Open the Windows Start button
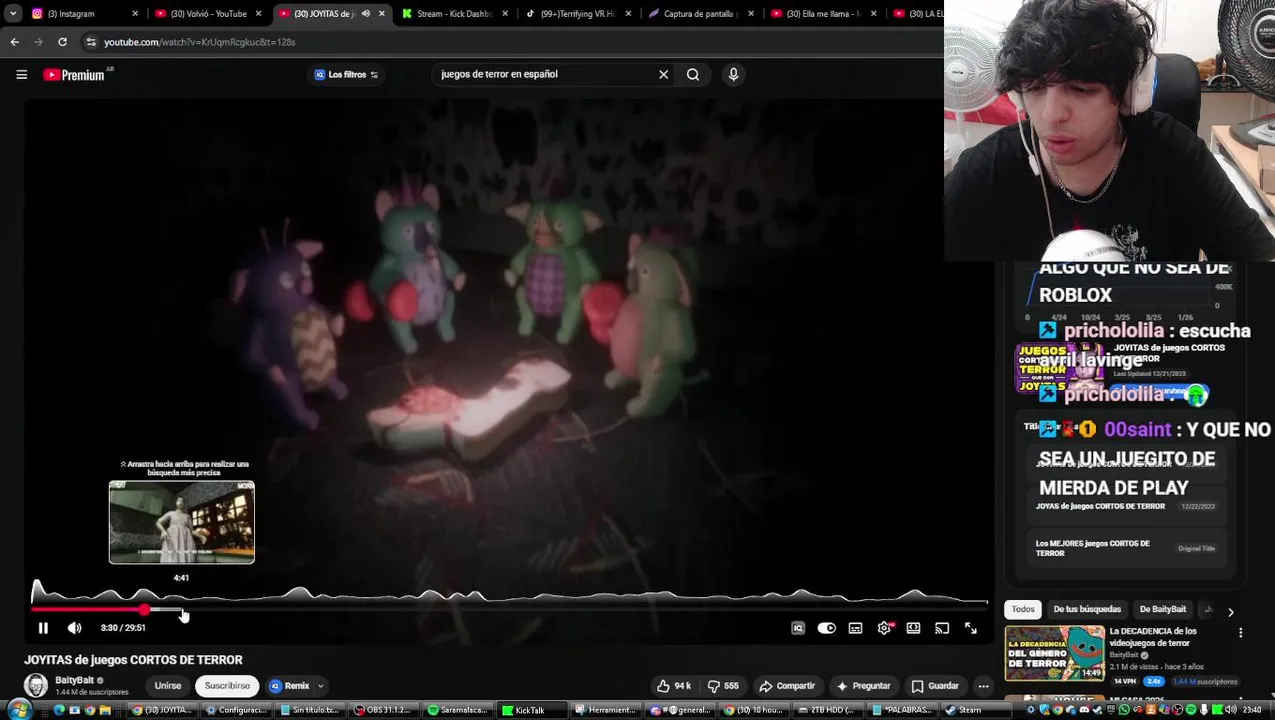This screenshot has height=720, width=1275. pos(19,710)
